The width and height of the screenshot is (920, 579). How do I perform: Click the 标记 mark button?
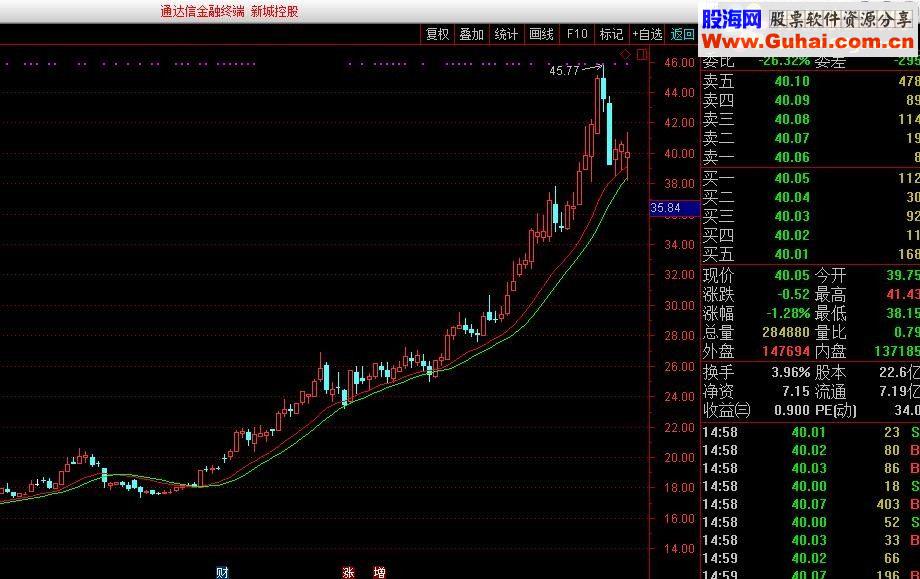tap(611, 35)
